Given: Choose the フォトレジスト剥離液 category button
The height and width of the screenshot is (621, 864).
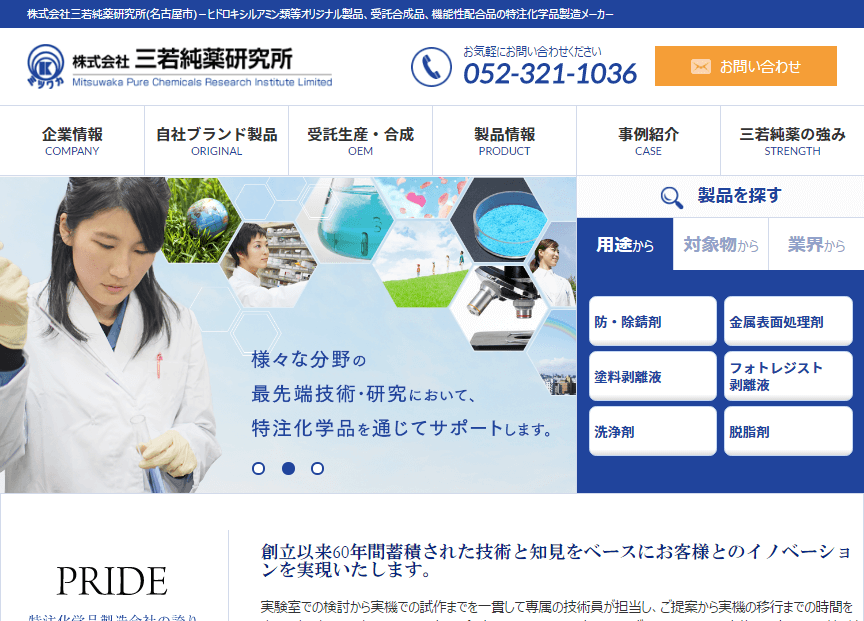Looking at the screenshot, I should coord(788,376).
